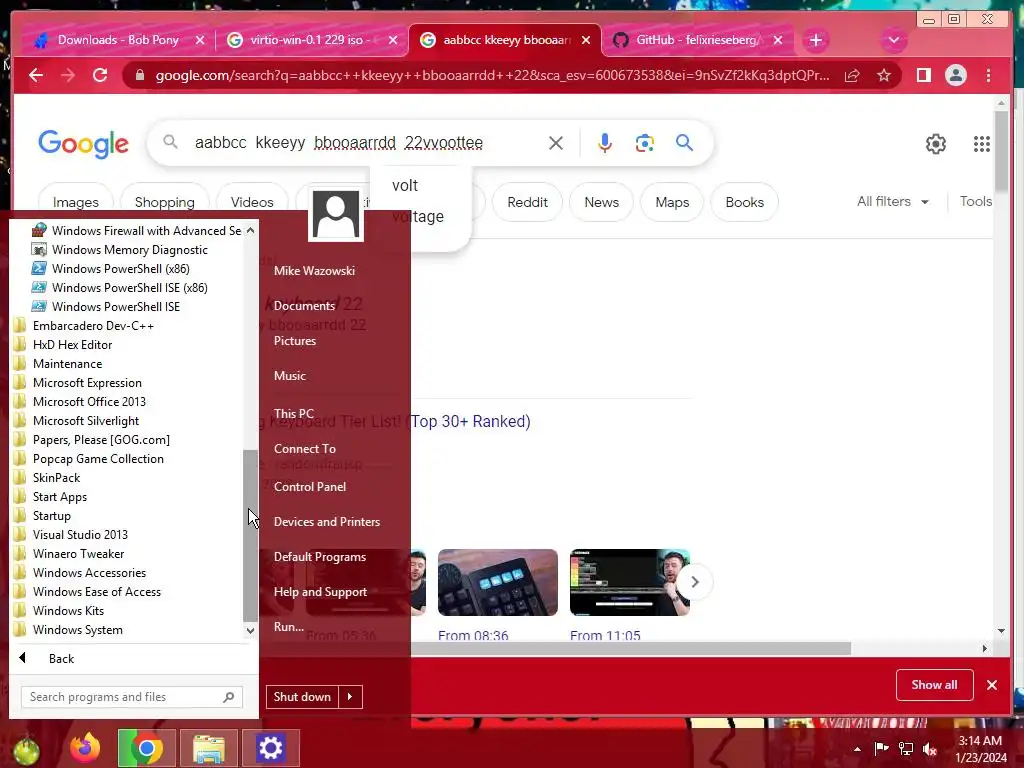Click Run... in the Start menu

pos(289,627)
